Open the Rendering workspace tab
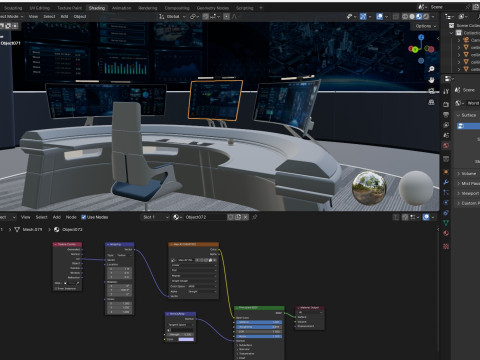 coord(148,8)
